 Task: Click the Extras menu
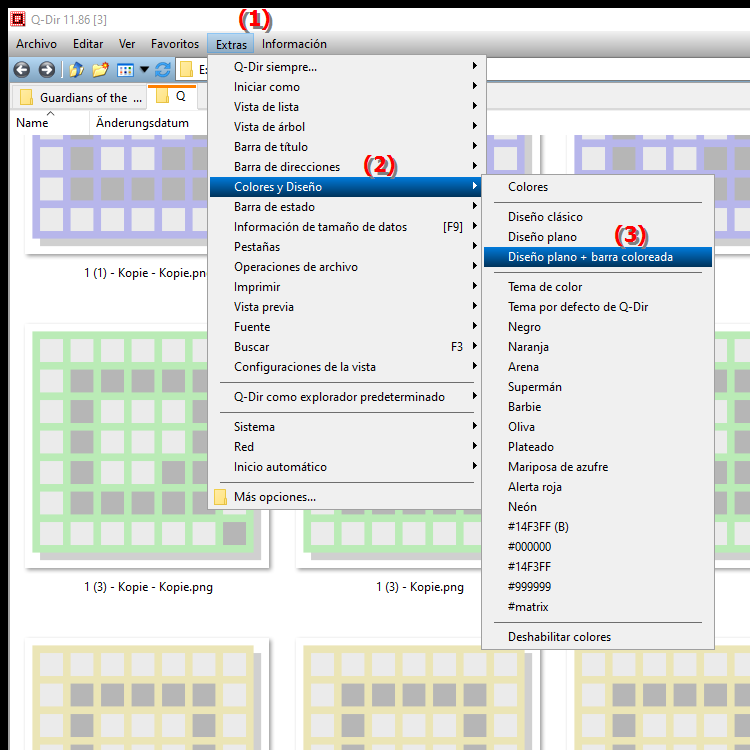231,44
